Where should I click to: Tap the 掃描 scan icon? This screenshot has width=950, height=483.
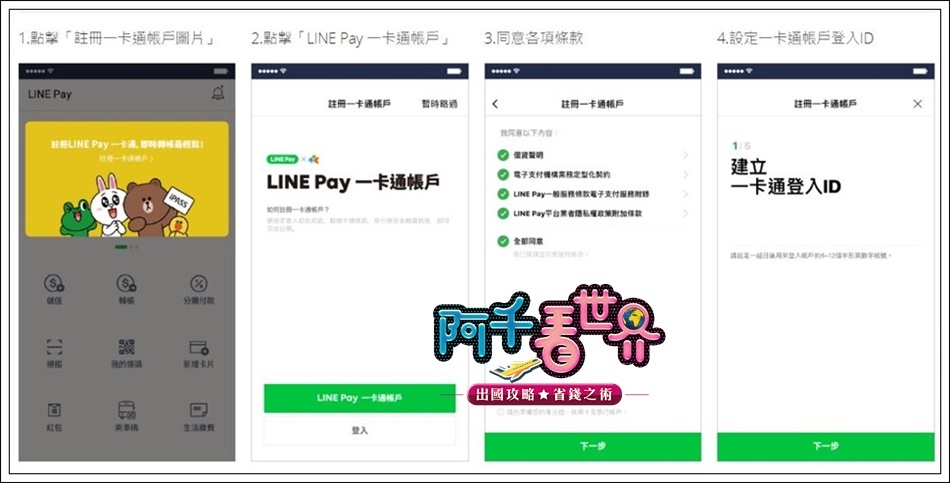(x=55, y=347)
